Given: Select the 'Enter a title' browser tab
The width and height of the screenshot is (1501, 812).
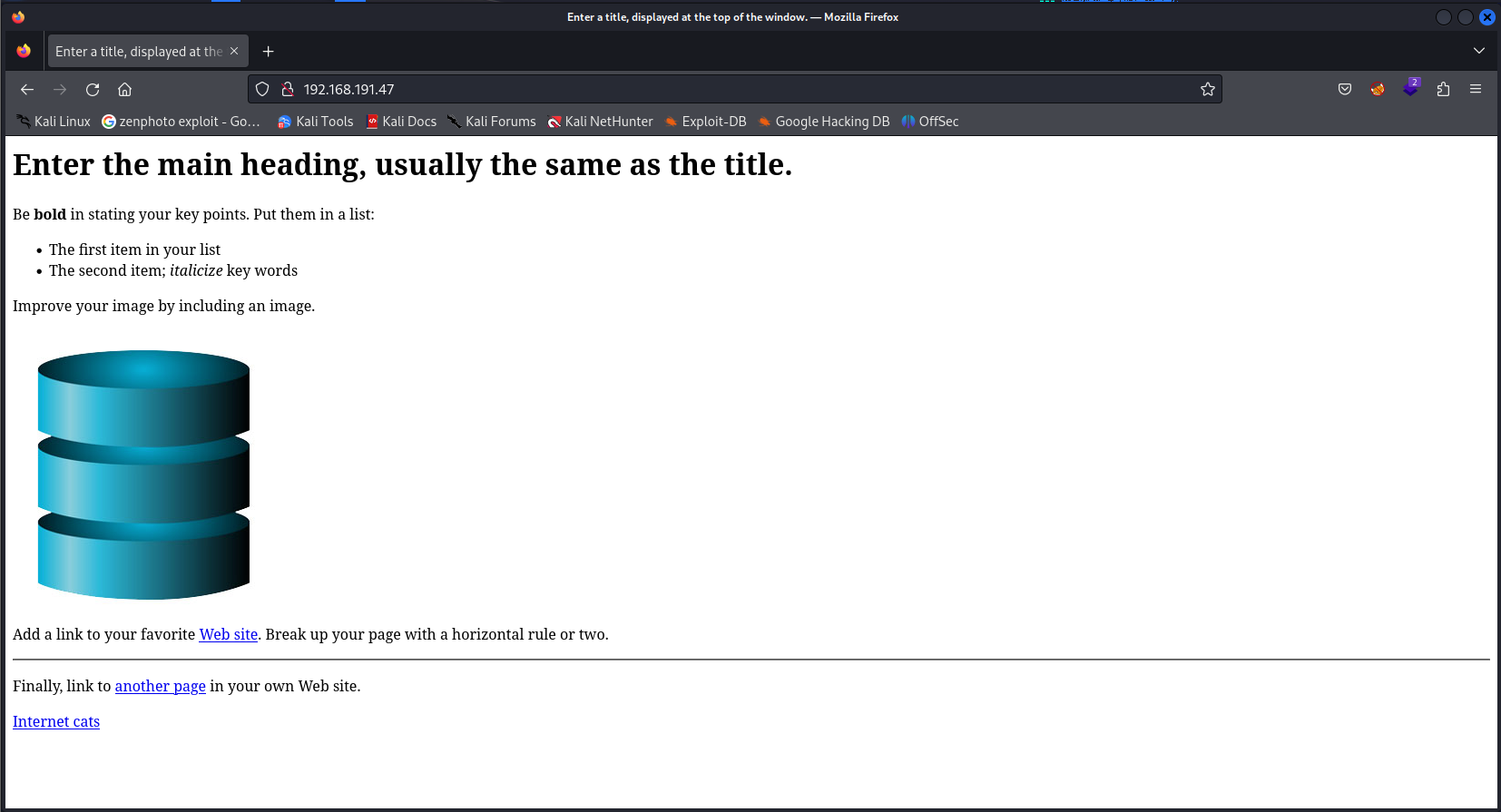Looking at the screenshot, I should [x=138, y=52].
